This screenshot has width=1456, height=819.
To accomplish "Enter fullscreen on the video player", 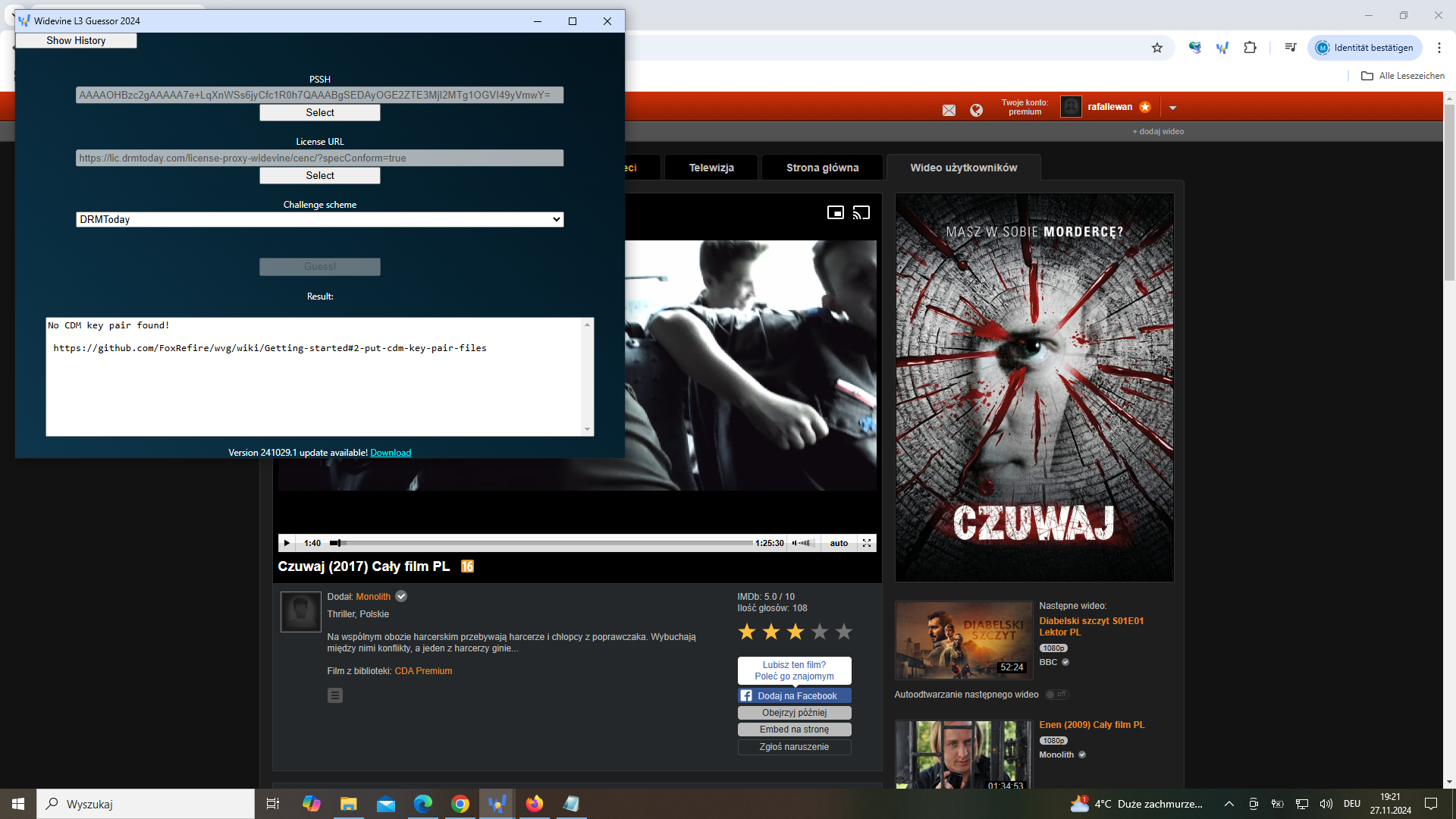I will point(867,543).
